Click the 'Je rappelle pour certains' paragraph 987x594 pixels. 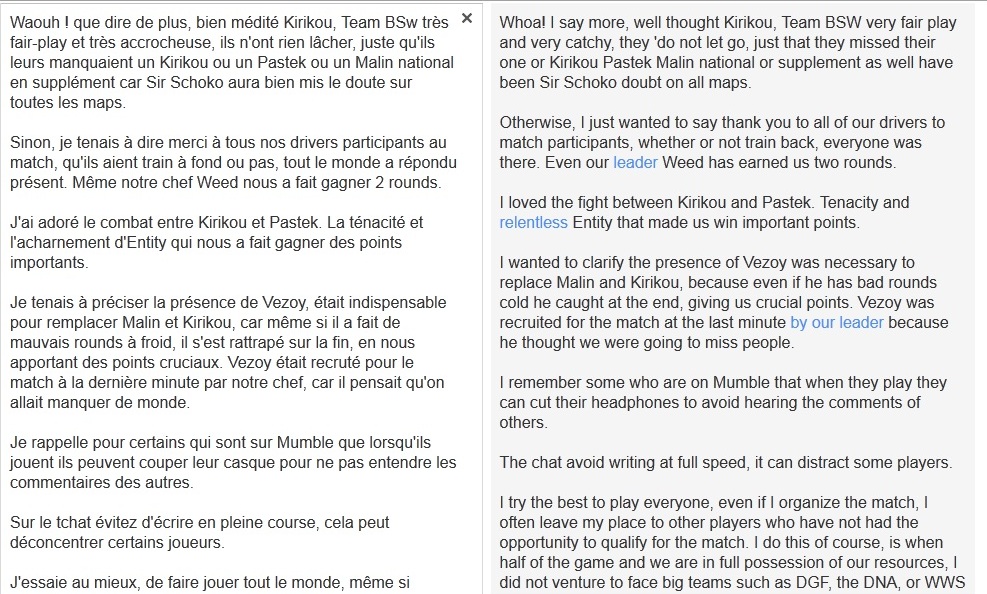click(233, 462)
